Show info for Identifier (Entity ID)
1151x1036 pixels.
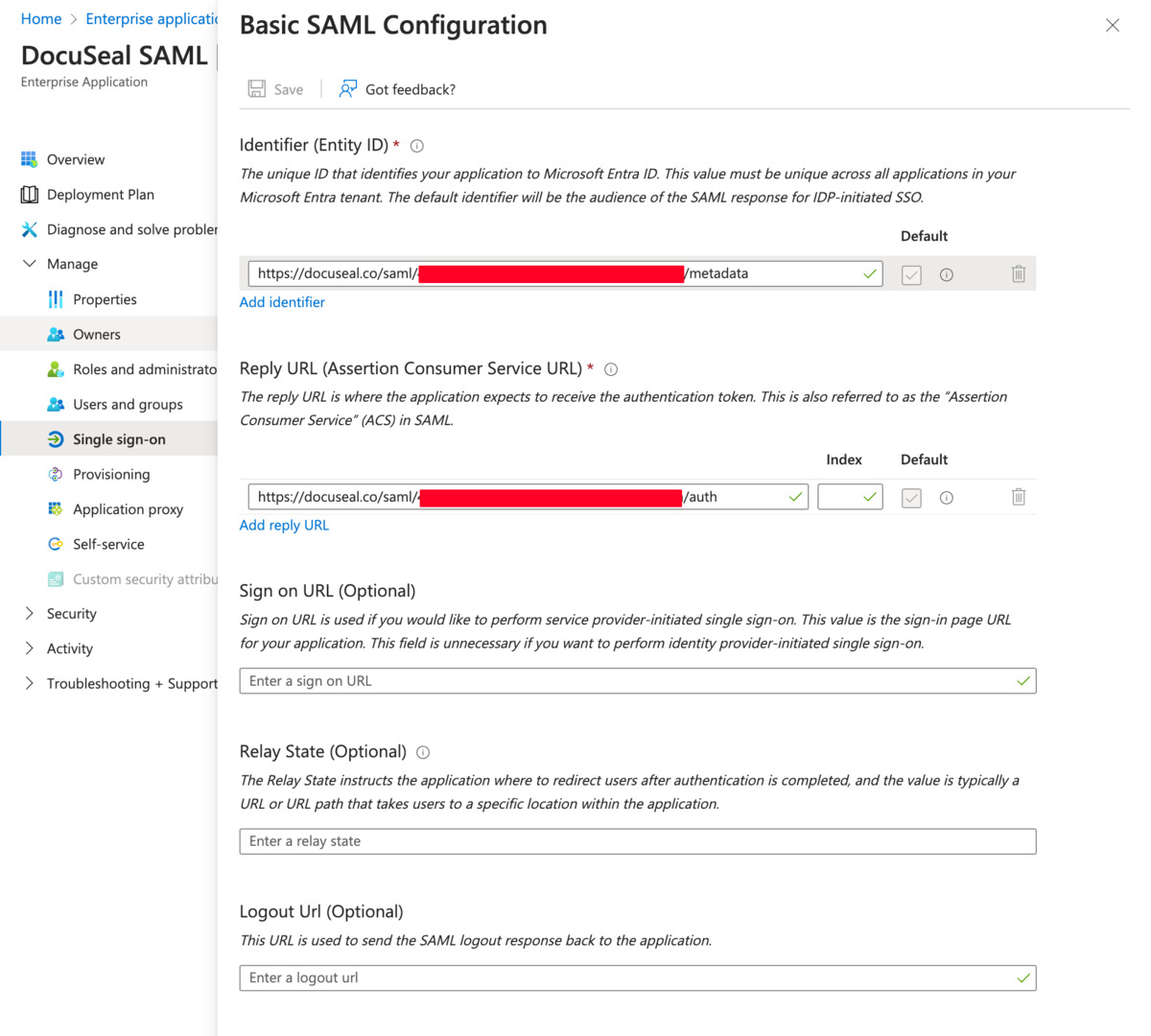pyautogui.click(x=417, y=146)
